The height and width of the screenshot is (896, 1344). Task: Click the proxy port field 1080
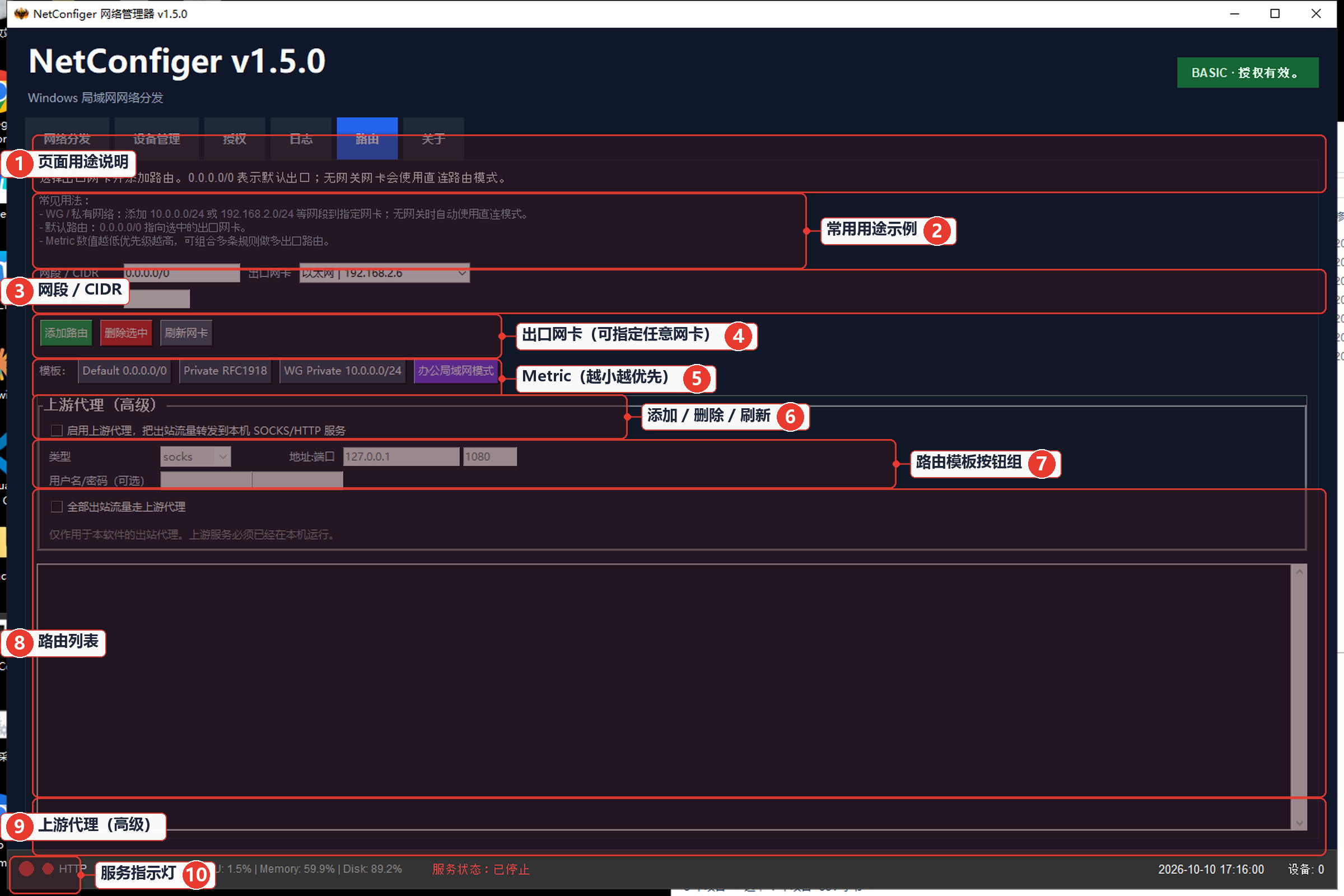[489, 456]
